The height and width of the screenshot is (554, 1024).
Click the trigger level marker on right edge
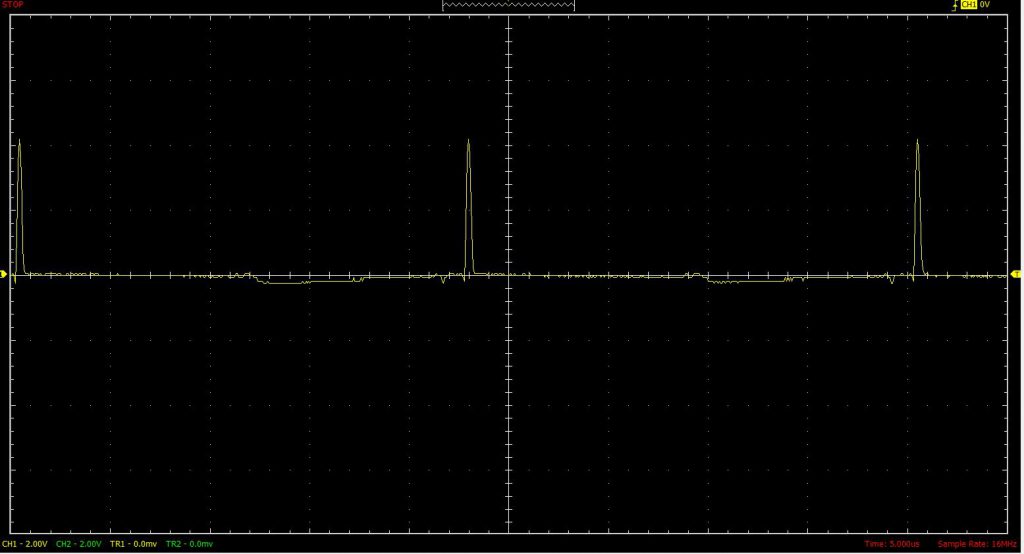coord(1016,273)
